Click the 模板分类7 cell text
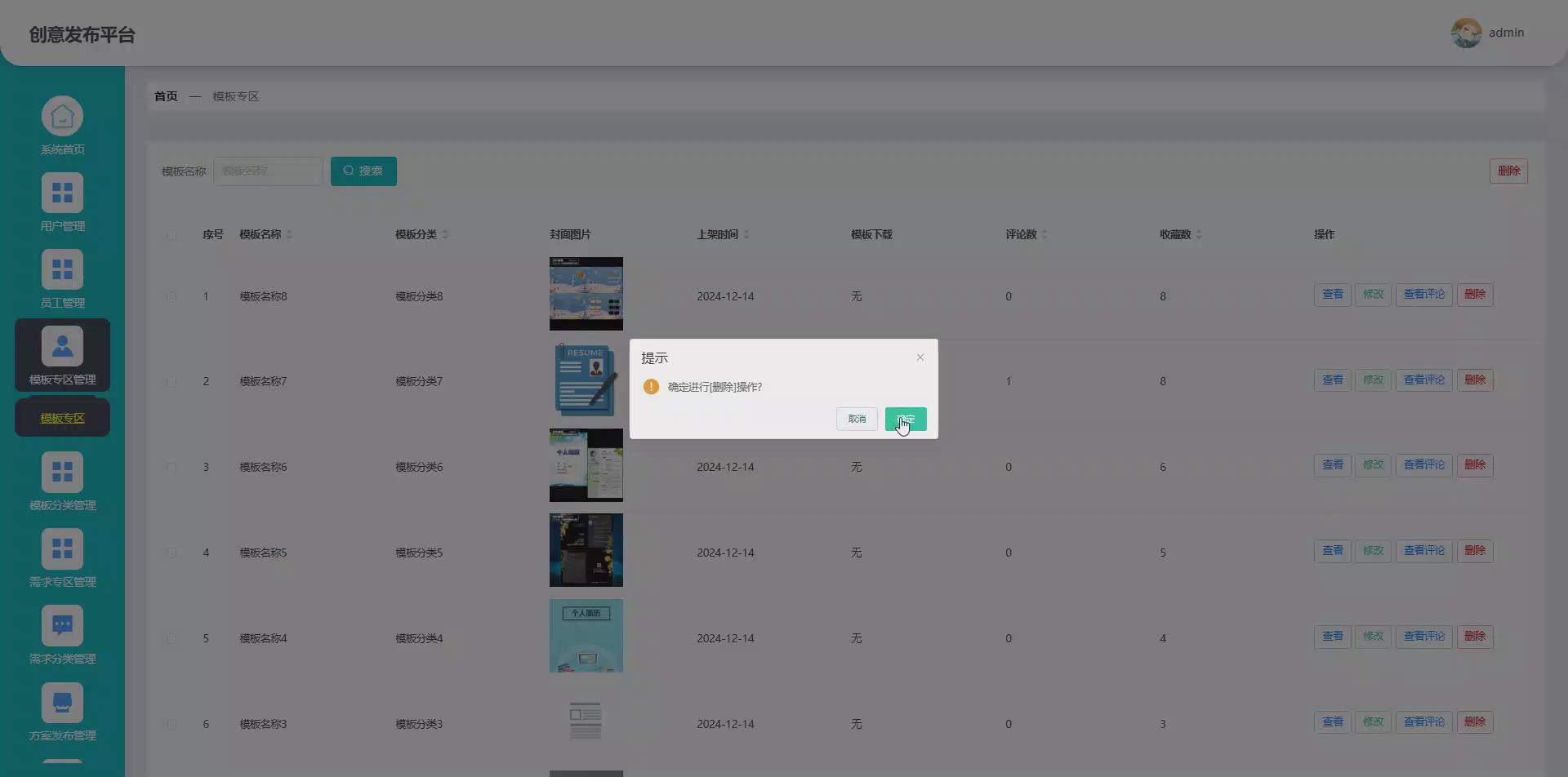The image size is (1568, 777). click(419, 381)
